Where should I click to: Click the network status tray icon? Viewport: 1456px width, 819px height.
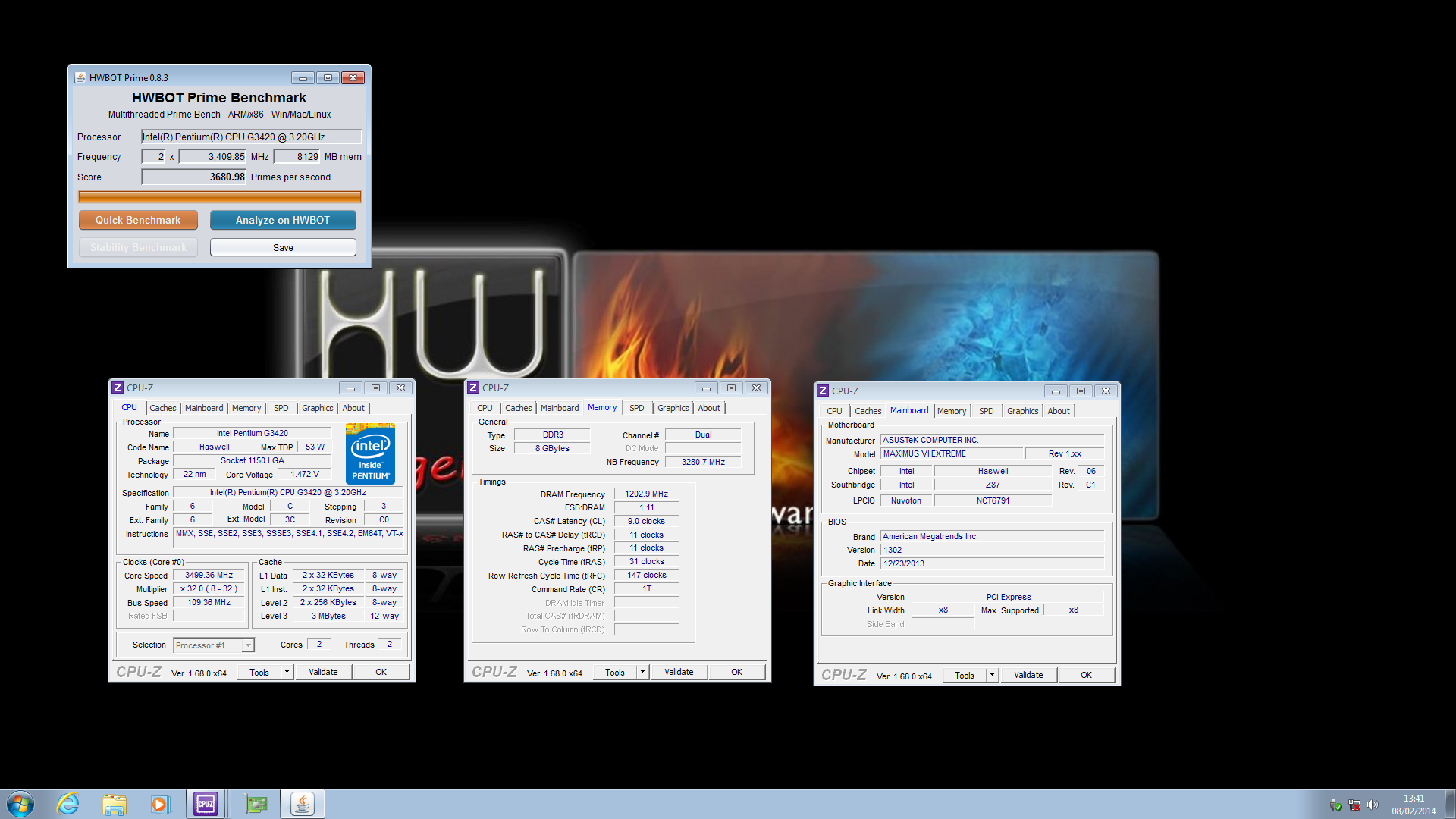(x=1354, y=805)
